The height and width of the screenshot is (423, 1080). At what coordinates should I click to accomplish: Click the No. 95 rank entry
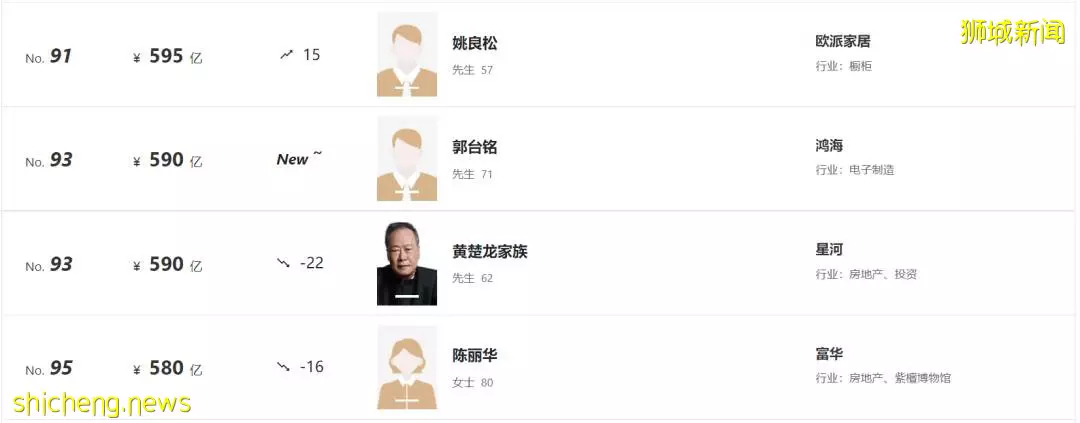coord(49,369)
